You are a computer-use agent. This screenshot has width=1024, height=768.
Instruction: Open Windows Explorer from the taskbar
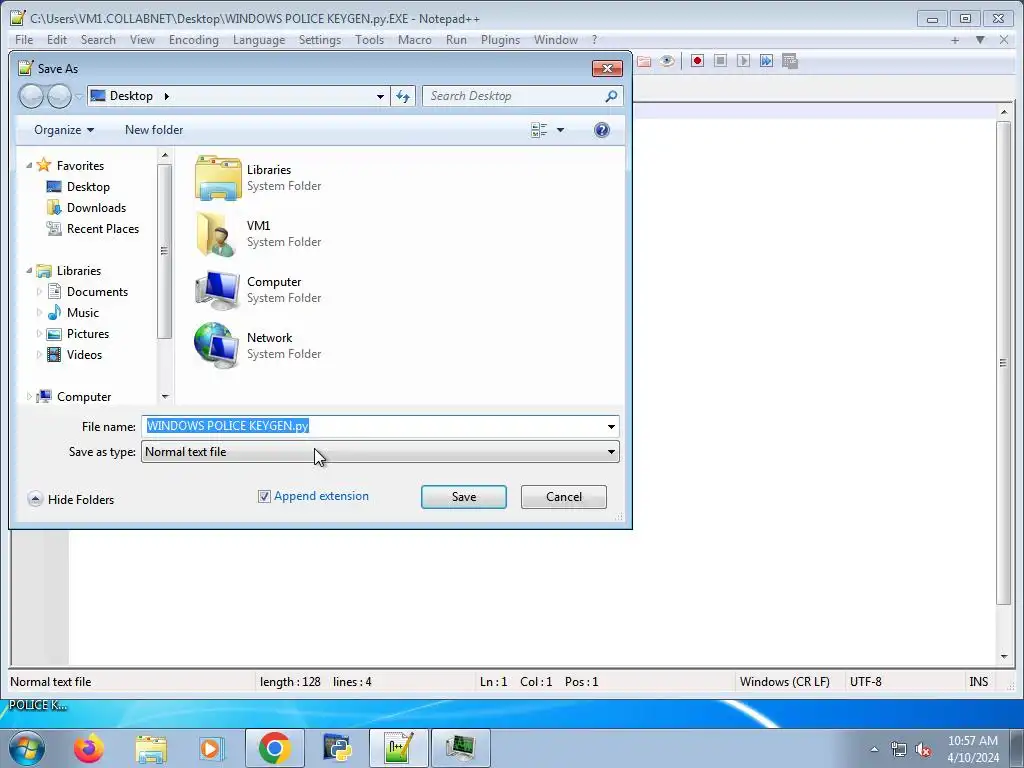[151, 748]
